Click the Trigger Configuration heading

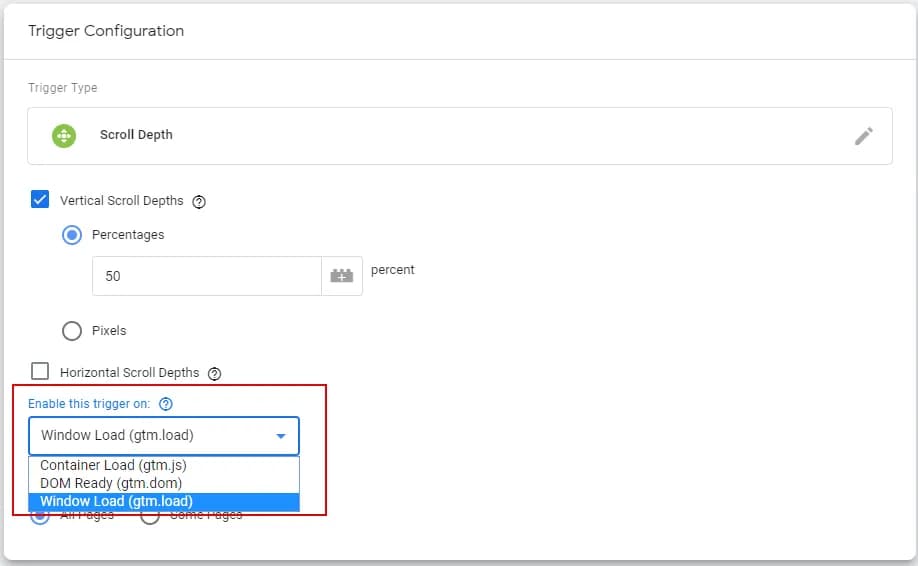[106, 31]
